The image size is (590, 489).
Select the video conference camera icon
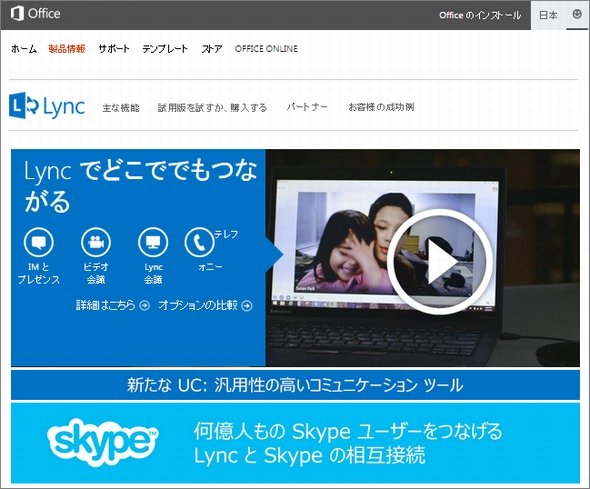click(96, 242)
